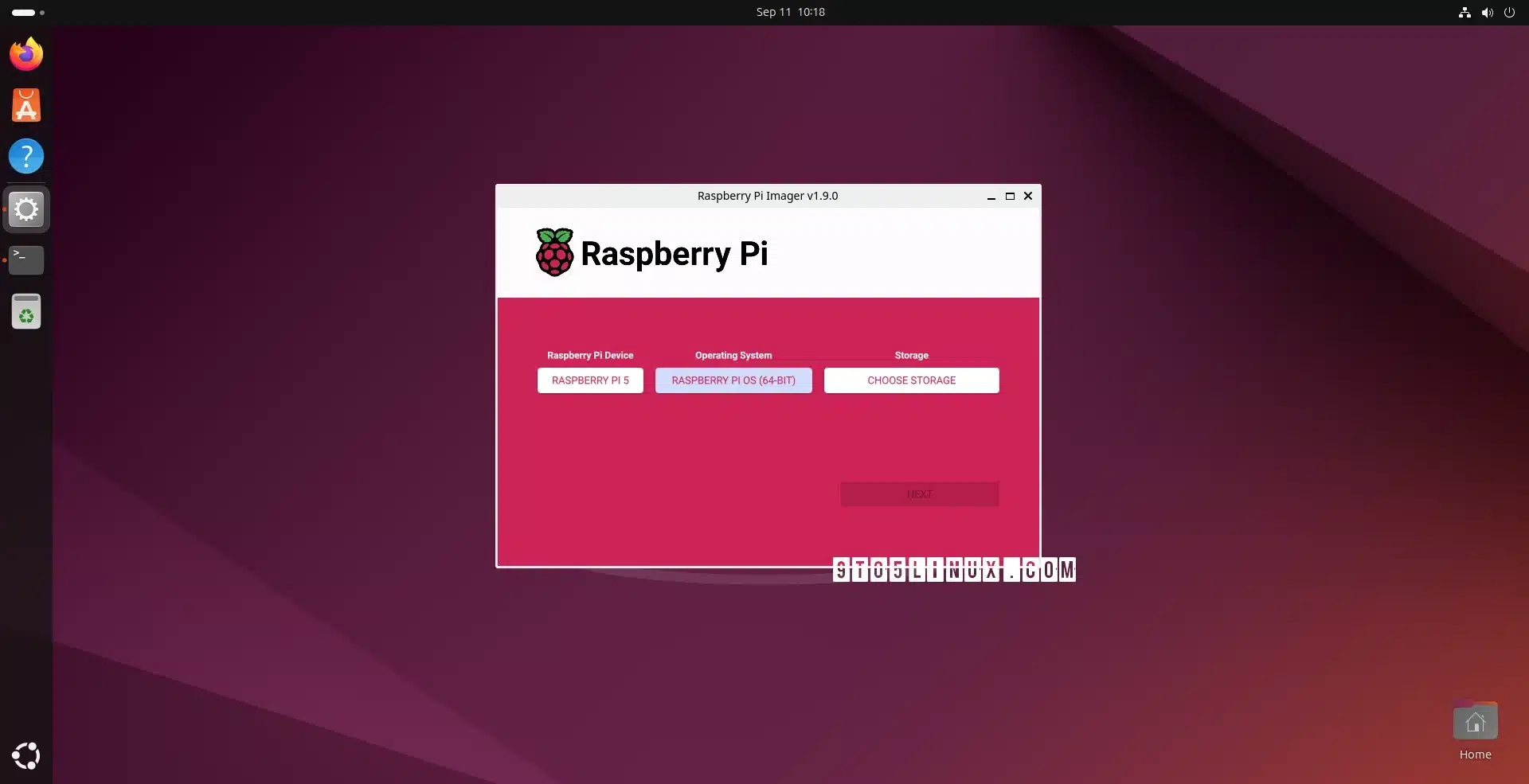1529x784 pixels.
Task: Open Firefox from the dock
Action: point(26,54)
